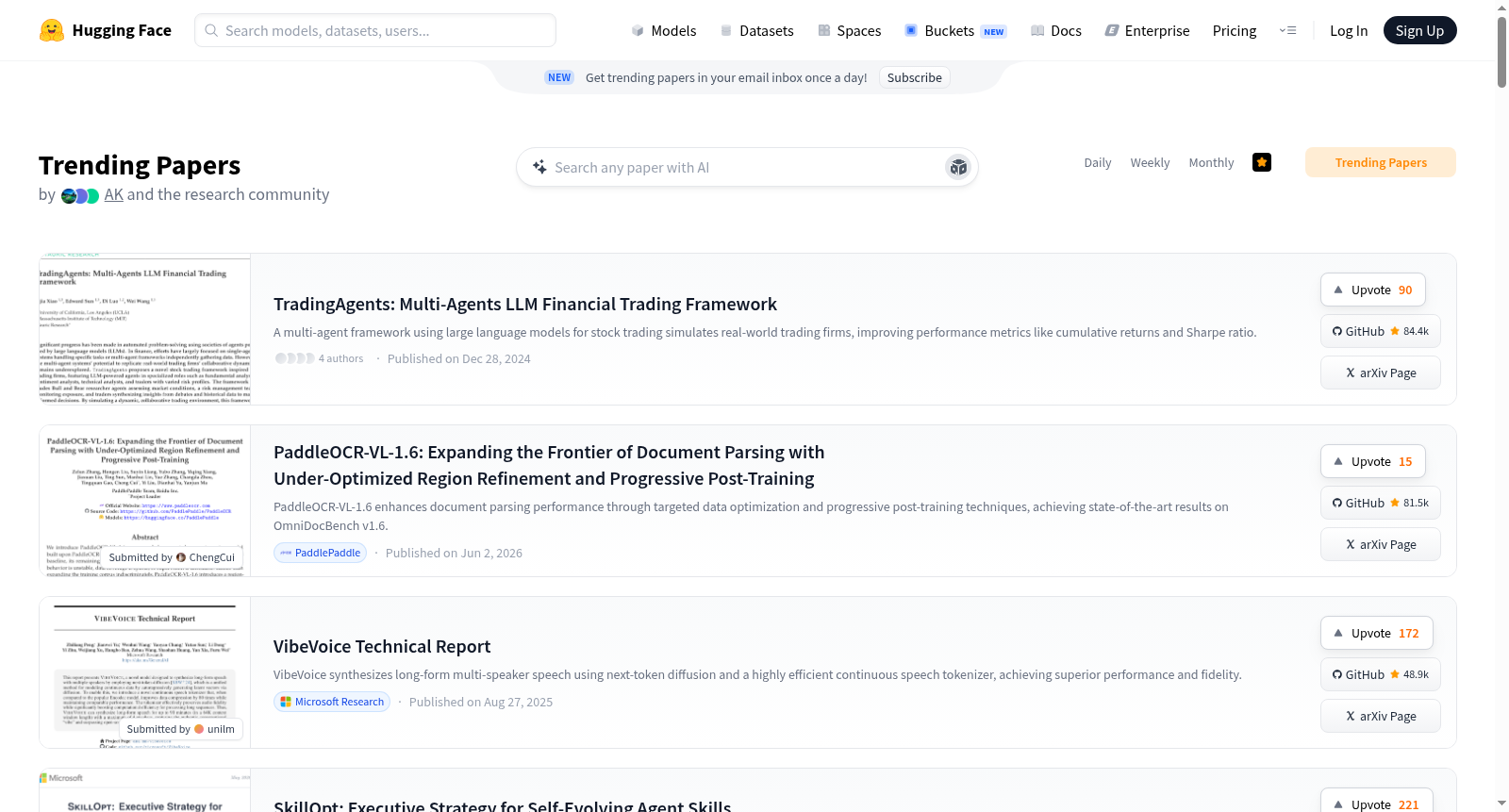The width and height of the screenshot is (1509, 812).
Task: Click the Buckets NEW badge
Action: coord(994,31)
